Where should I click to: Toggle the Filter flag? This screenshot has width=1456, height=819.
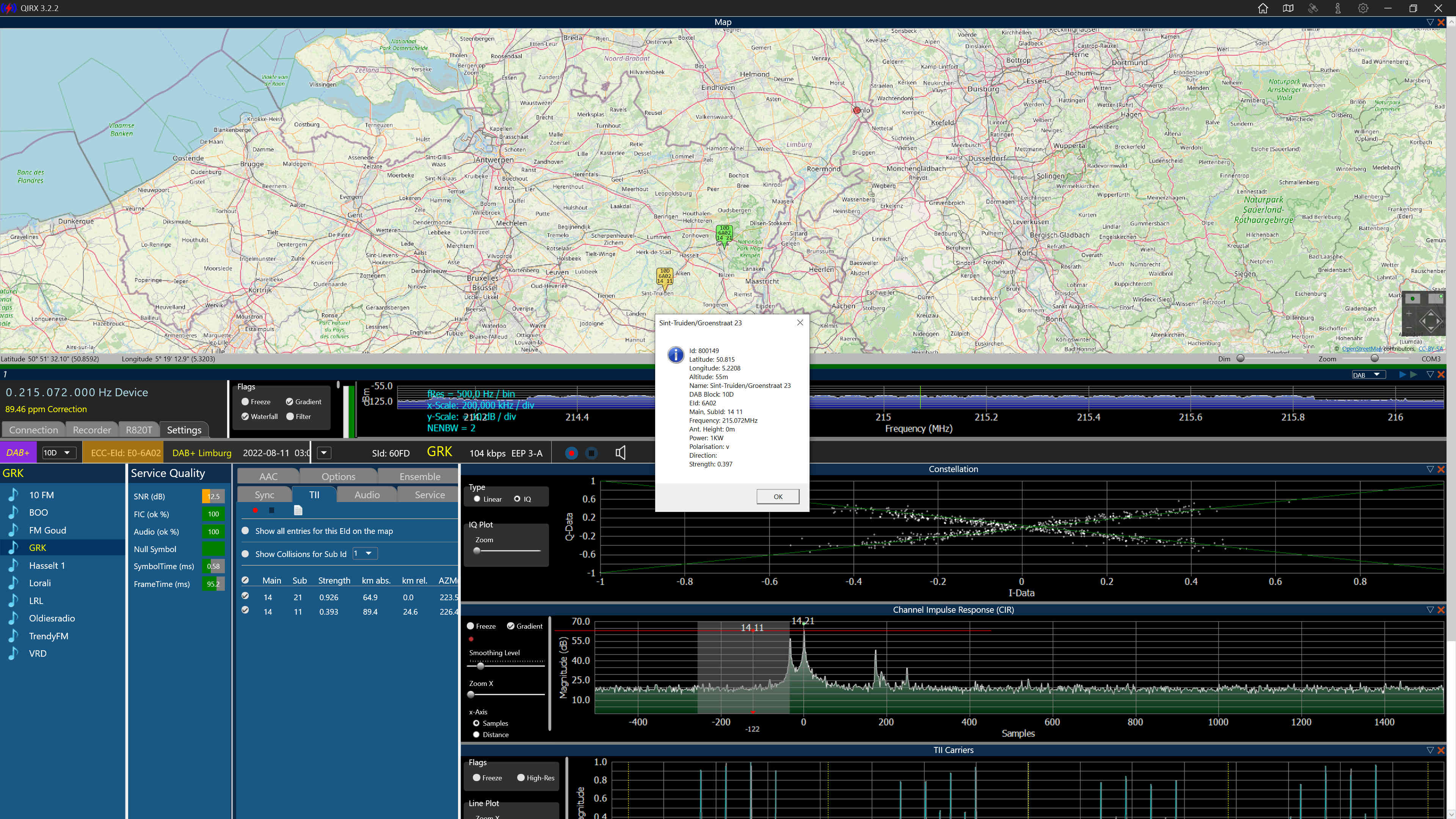(298, 417)
